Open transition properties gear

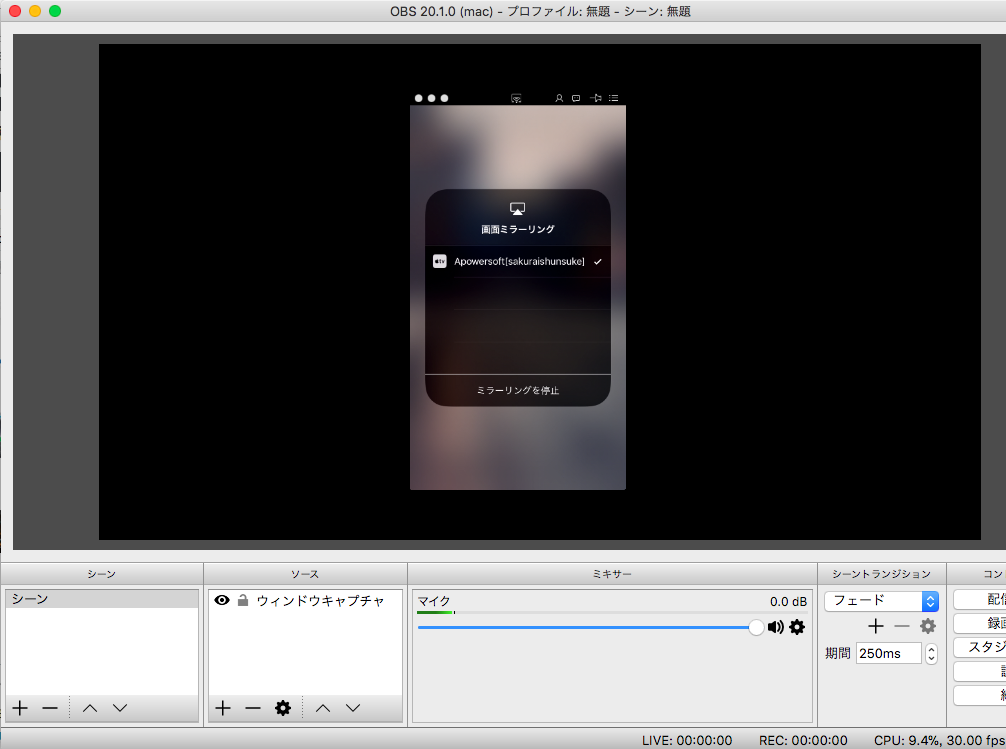coord(928,626)
